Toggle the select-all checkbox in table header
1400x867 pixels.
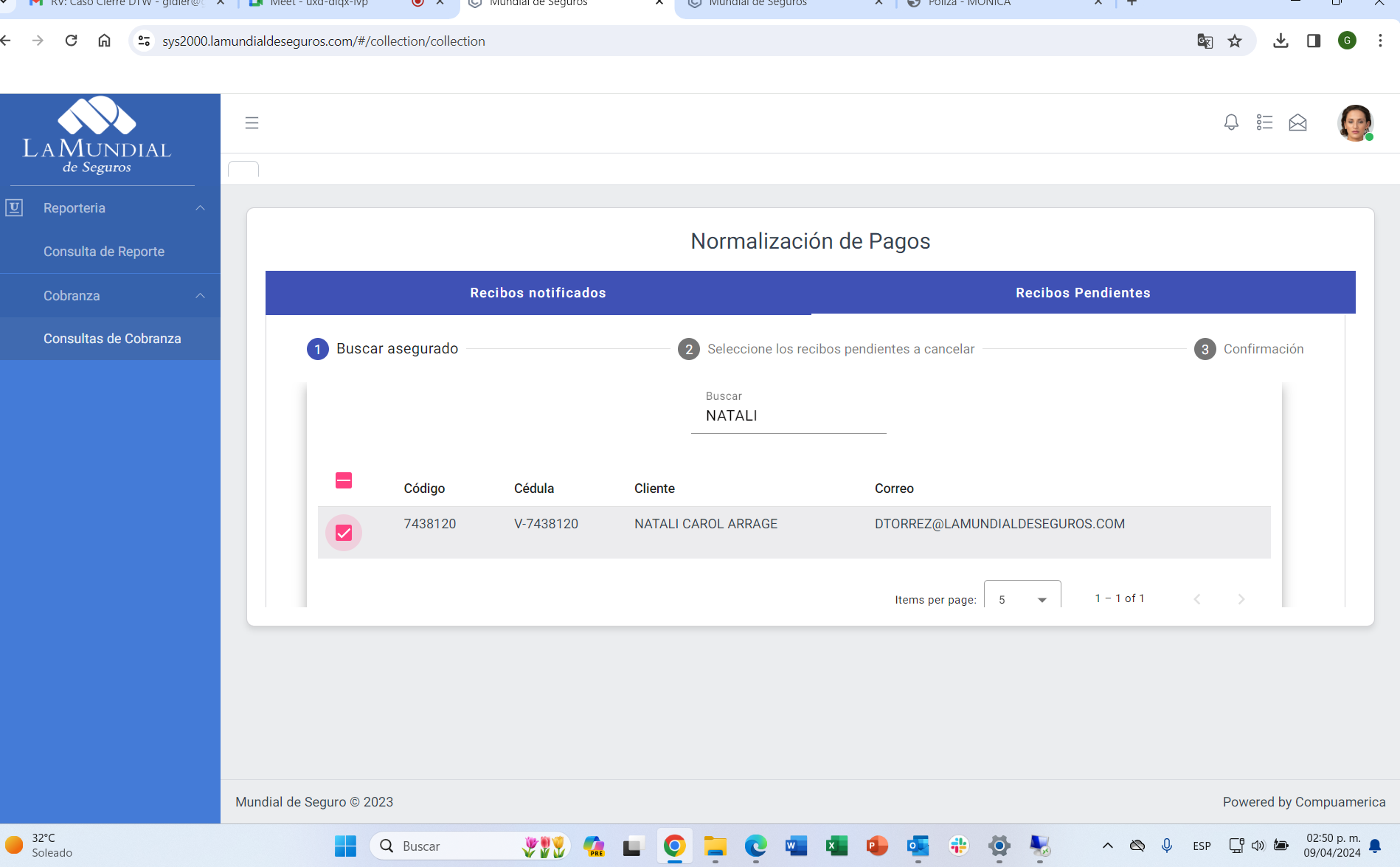344,480
